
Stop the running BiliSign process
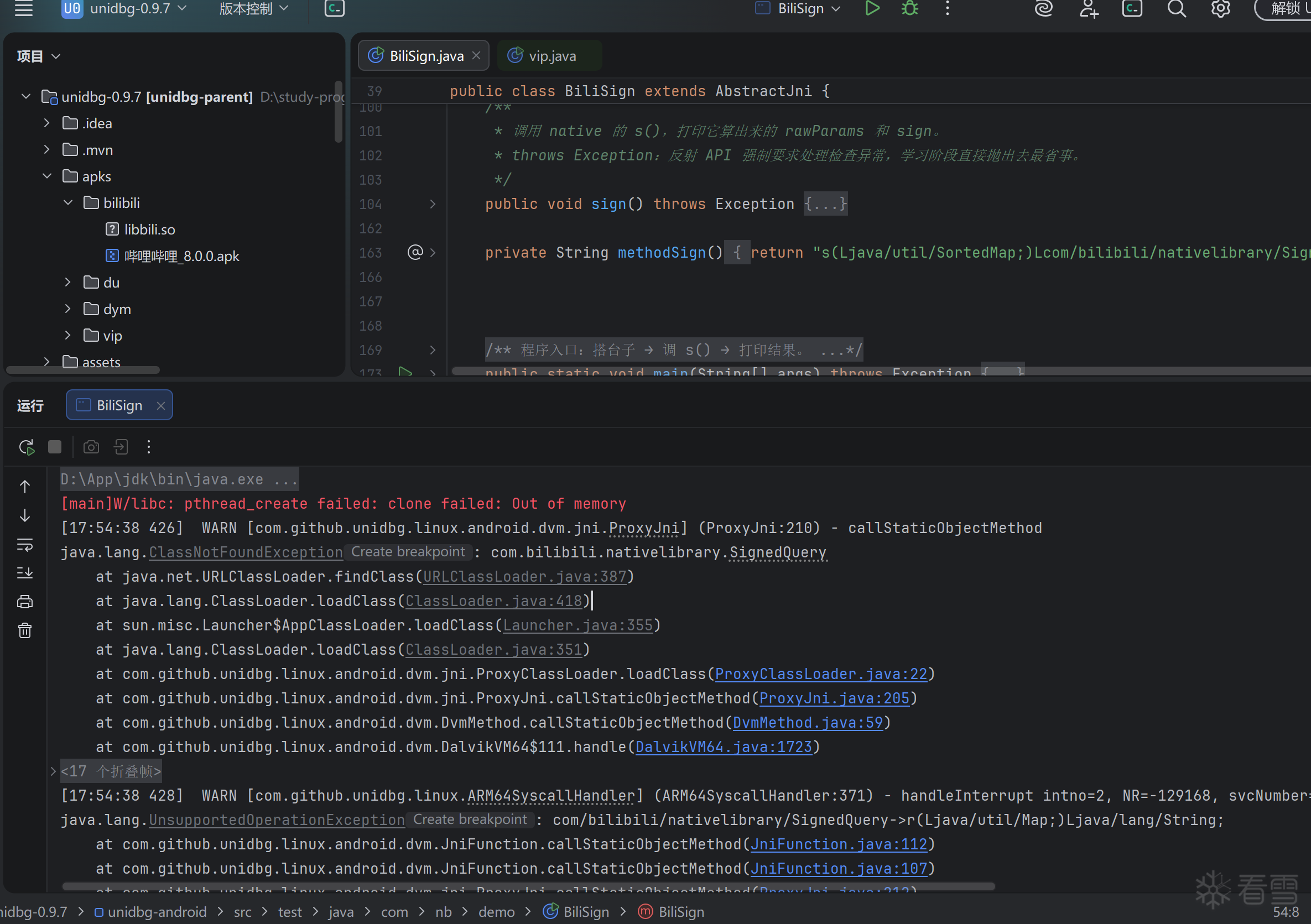point(55,447)
